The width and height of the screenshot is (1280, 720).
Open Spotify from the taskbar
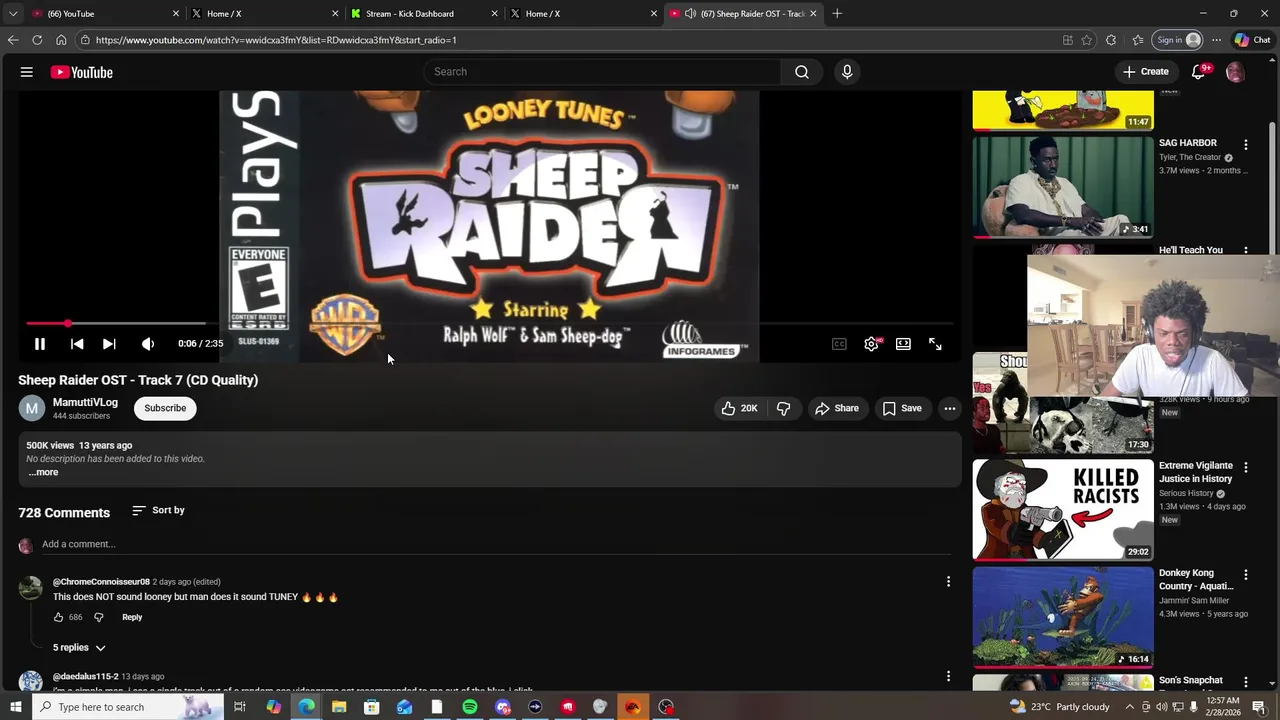click(470, 707)
